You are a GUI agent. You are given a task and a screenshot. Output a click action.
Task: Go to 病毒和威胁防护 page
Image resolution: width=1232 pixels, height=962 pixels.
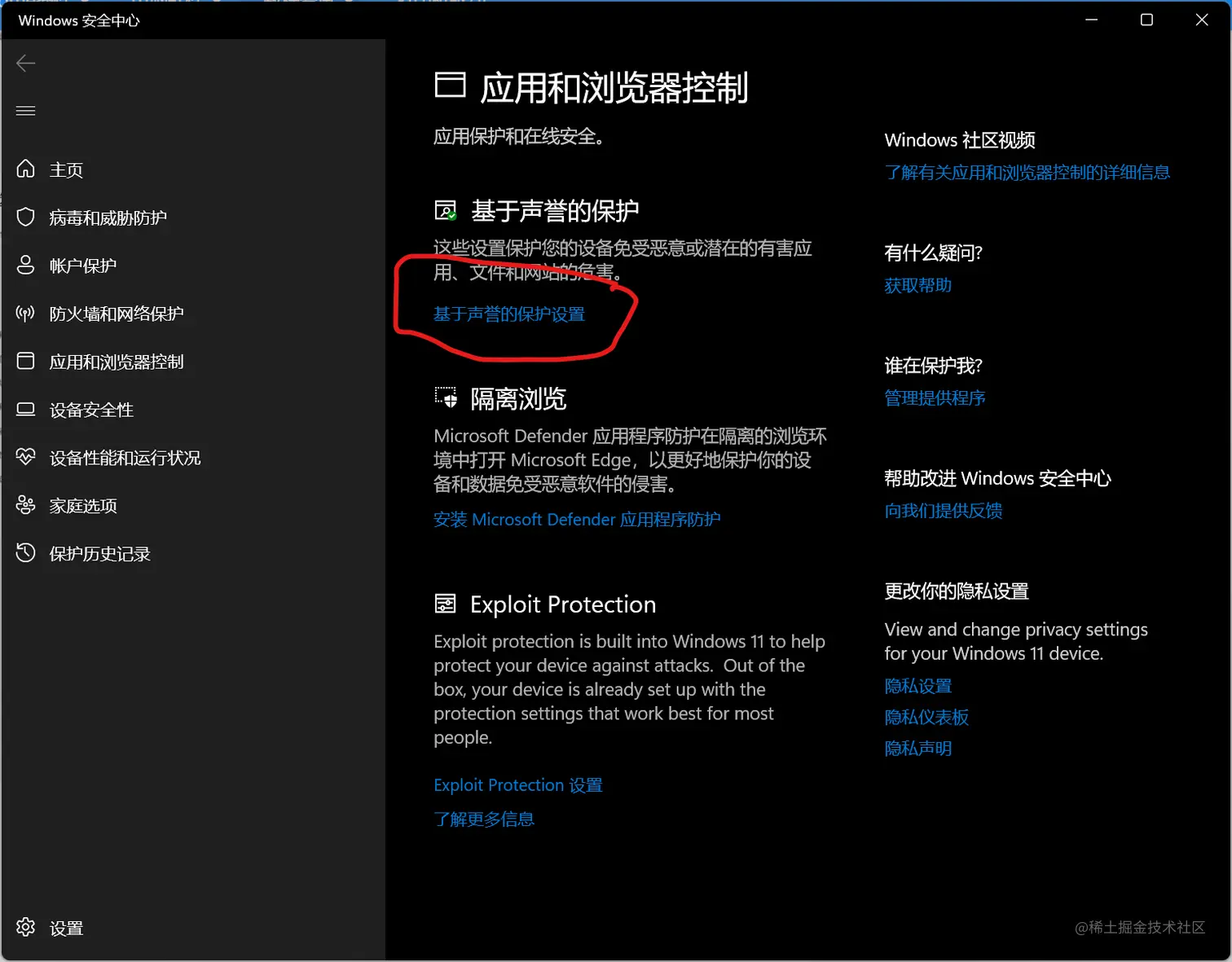pos(108,217)
